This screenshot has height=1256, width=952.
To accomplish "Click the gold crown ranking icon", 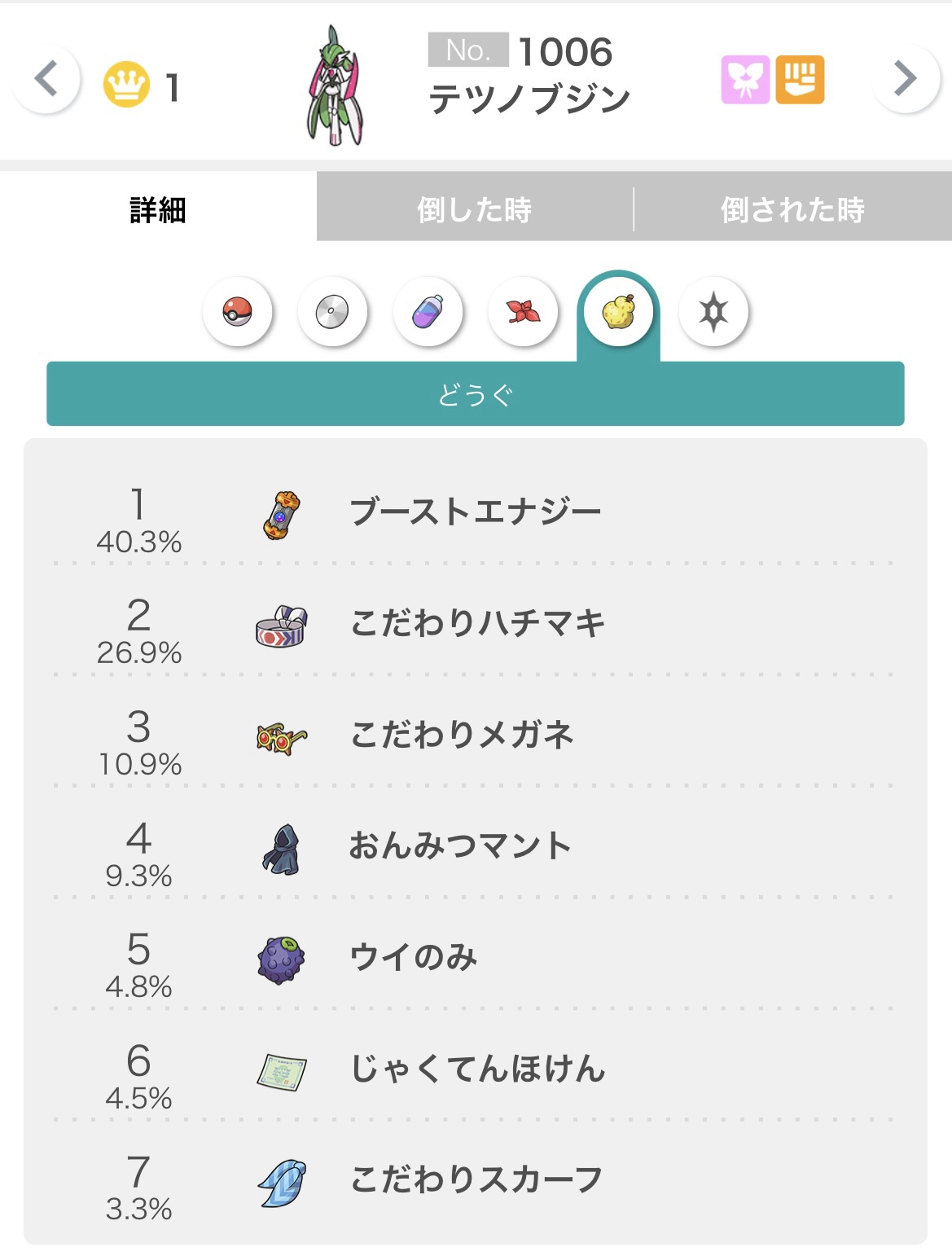I will [x=127, y=85].
